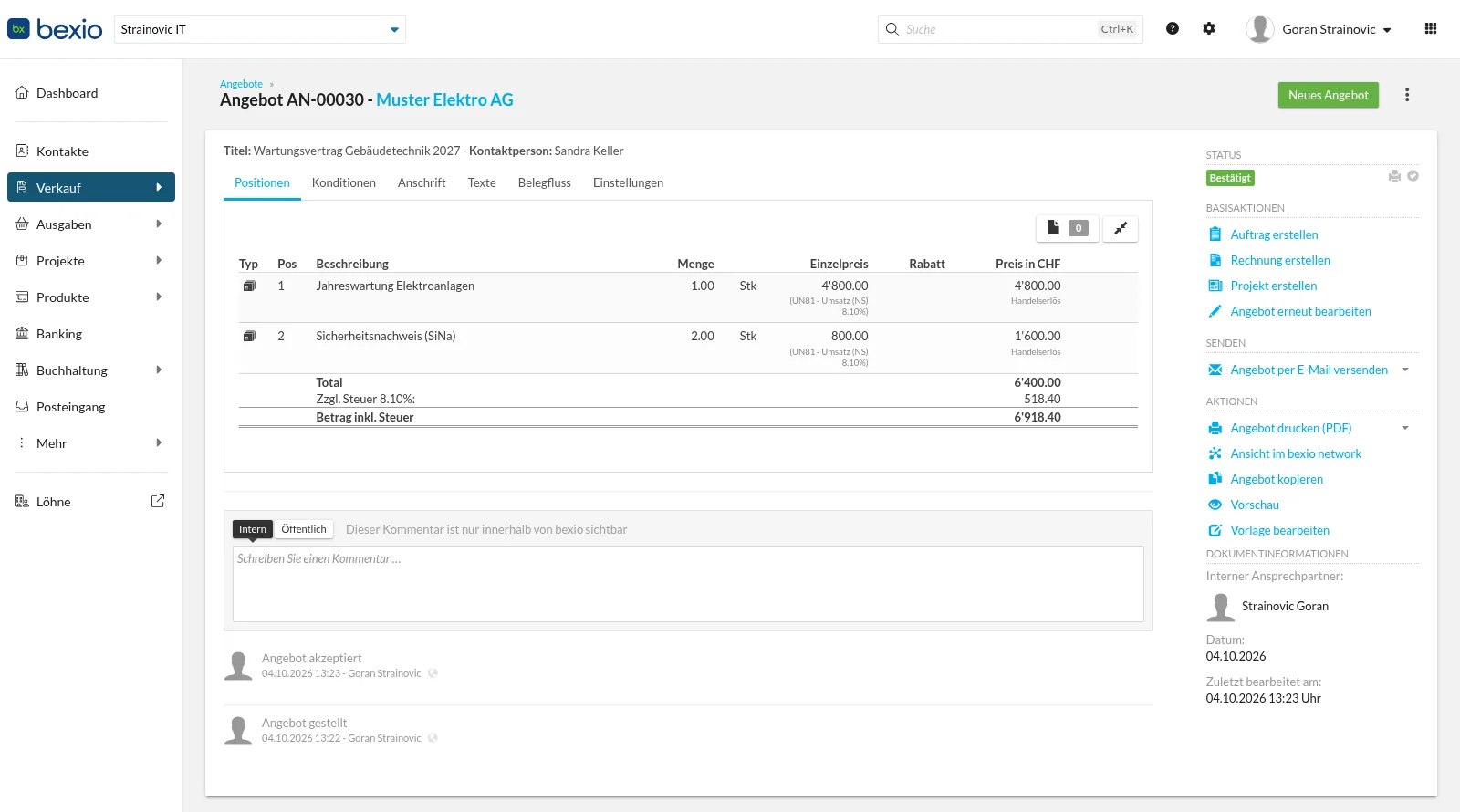Viewport: 1460px width, 812px height.
Task: Open the Löhne external link icon
Action: pyautogui.click(x=158, y=501)
